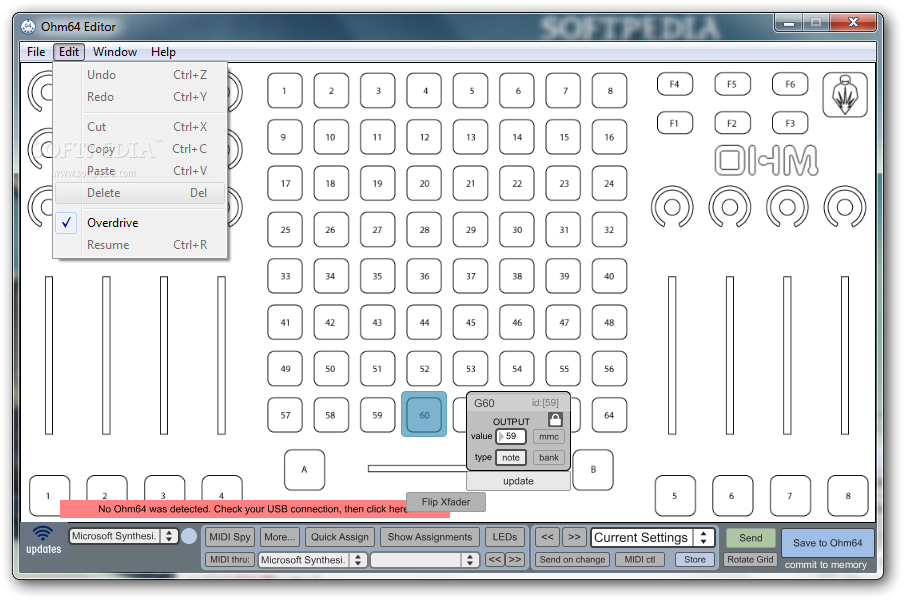
Task: Go to next preset with >> button
Action: 574,537
